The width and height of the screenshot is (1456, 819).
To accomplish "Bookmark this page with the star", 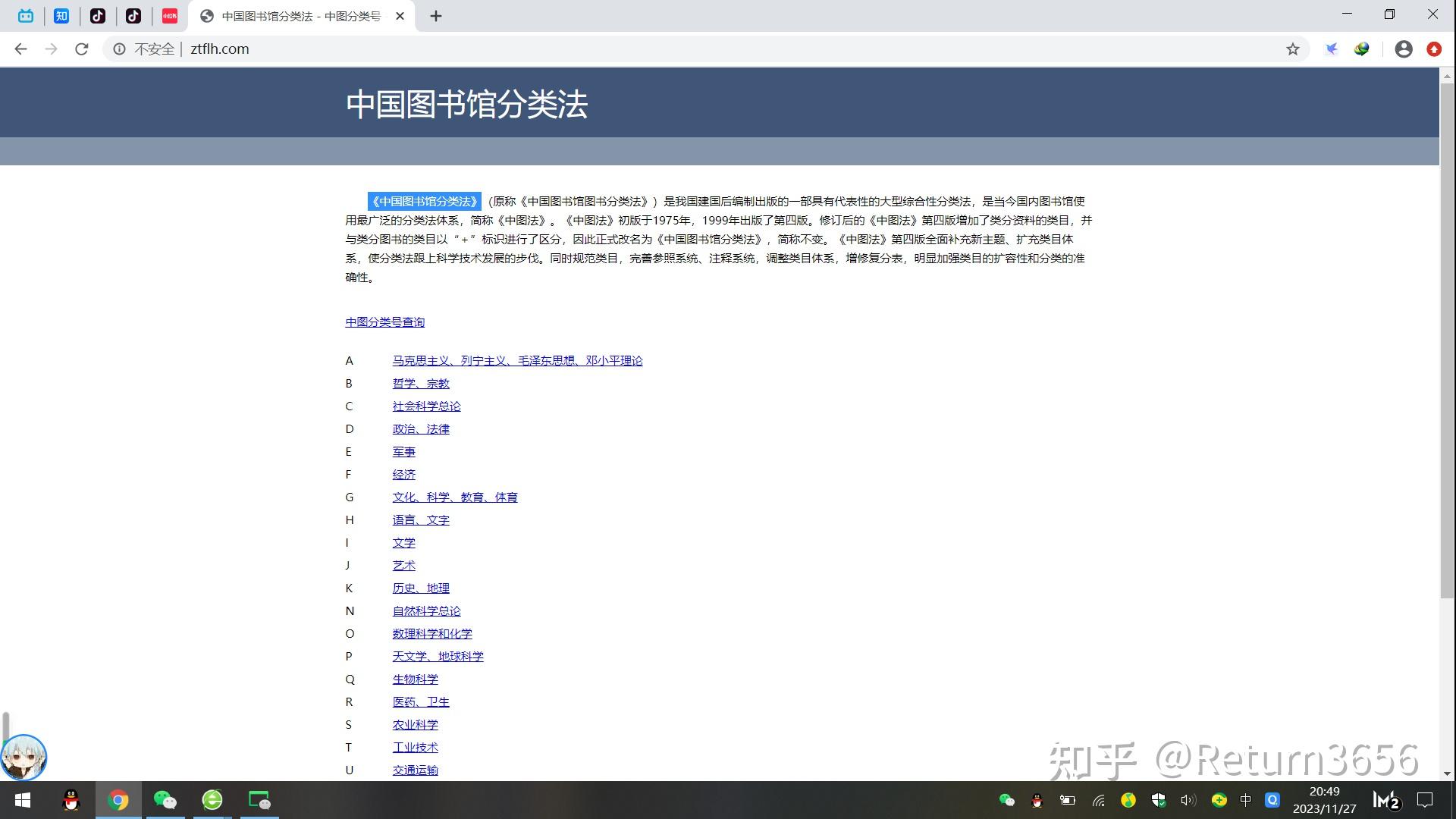I will (1292, 49).
